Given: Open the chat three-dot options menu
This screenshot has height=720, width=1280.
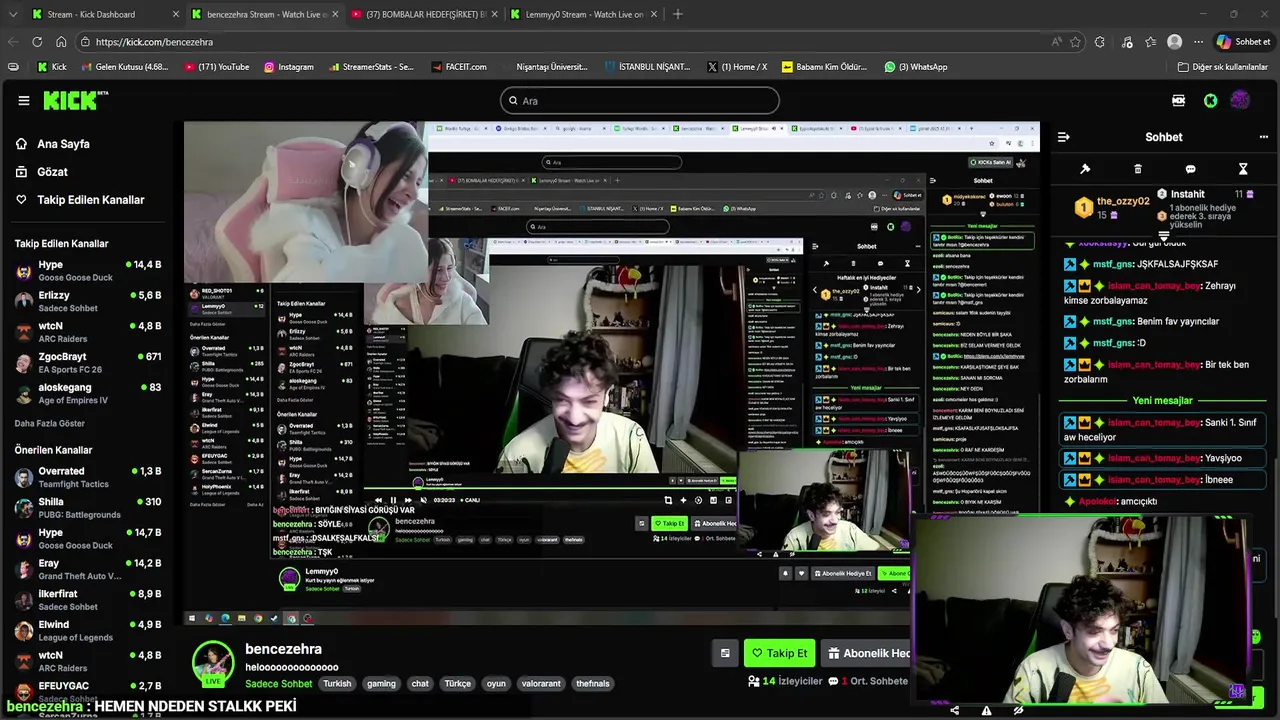Looking at the screenshot, I should pyautogui.click(x=1263, y=137).
